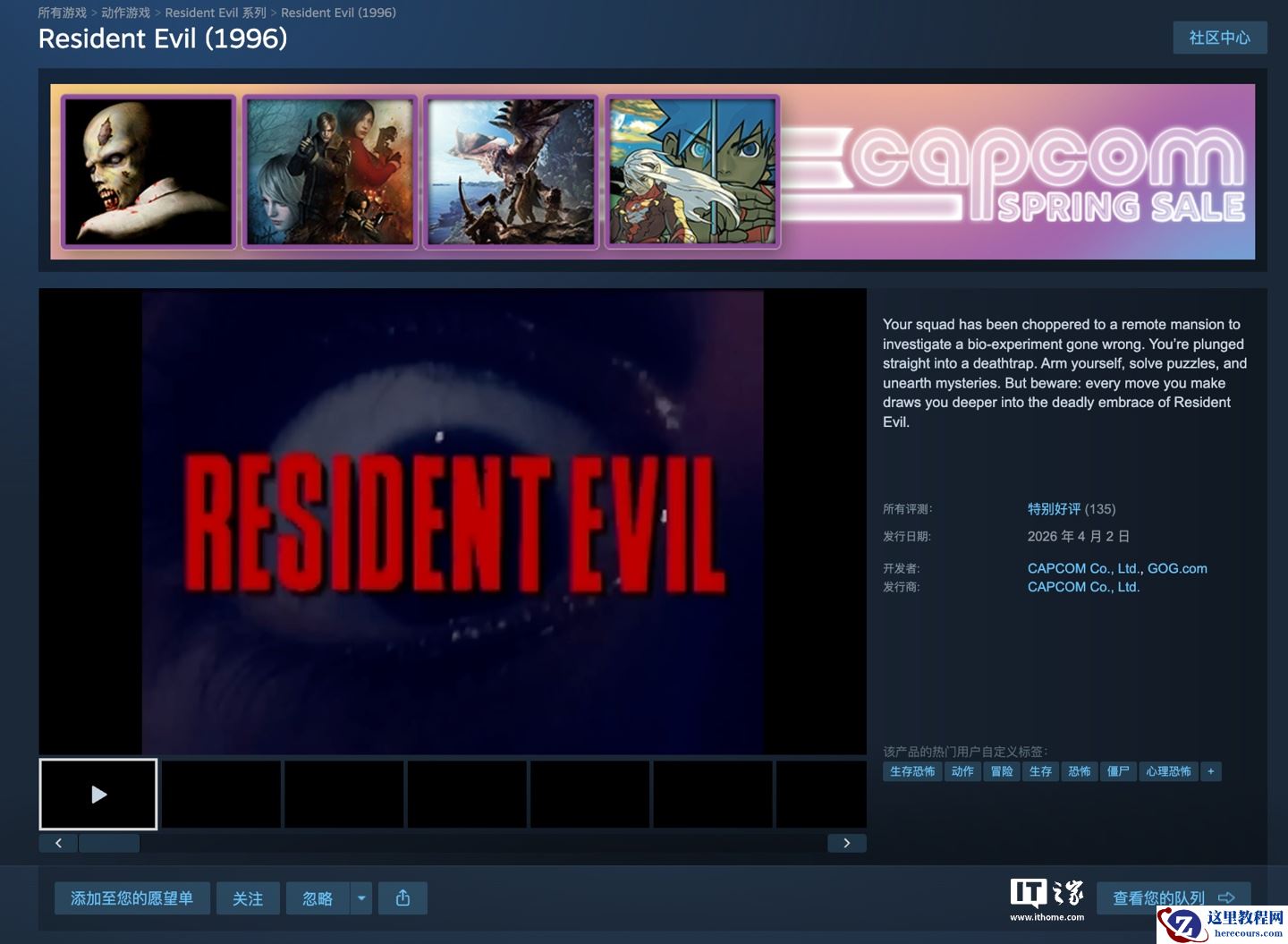Open CAPCOM Co., Ltd. developer link
This screenshot has width=1288, height=944.
[x=1083, y=568]
